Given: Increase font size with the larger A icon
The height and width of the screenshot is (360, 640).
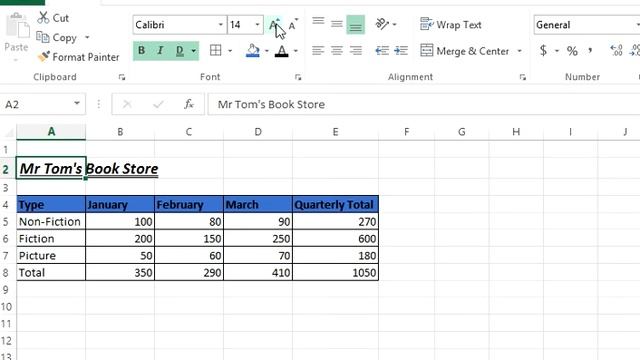Looking at the screenshot, I should pyautogui.click(x=275, y=24).
